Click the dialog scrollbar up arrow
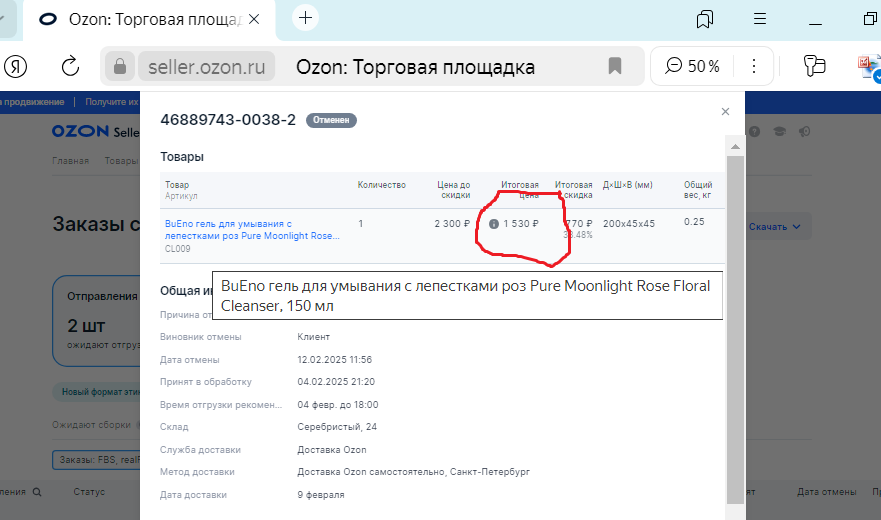 735,147
